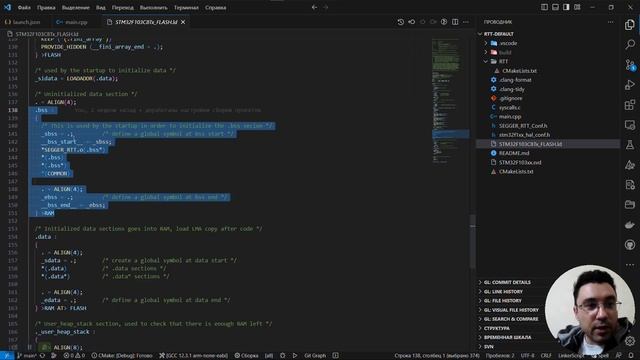
Task: Open the Docker whale view
Action: tap(630, 225)
